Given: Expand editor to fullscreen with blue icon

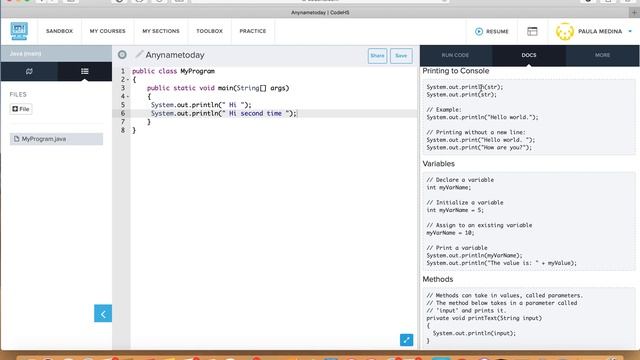Looking at the screenshot, I should click(x=407, y=340).
